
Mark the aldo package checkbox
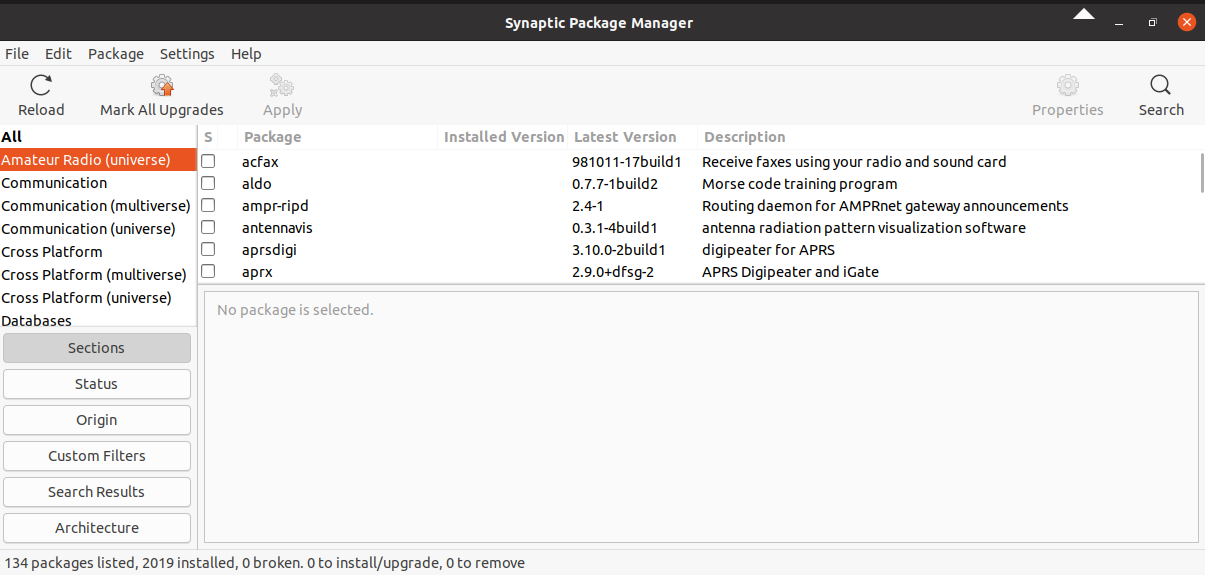coord(208,184)
